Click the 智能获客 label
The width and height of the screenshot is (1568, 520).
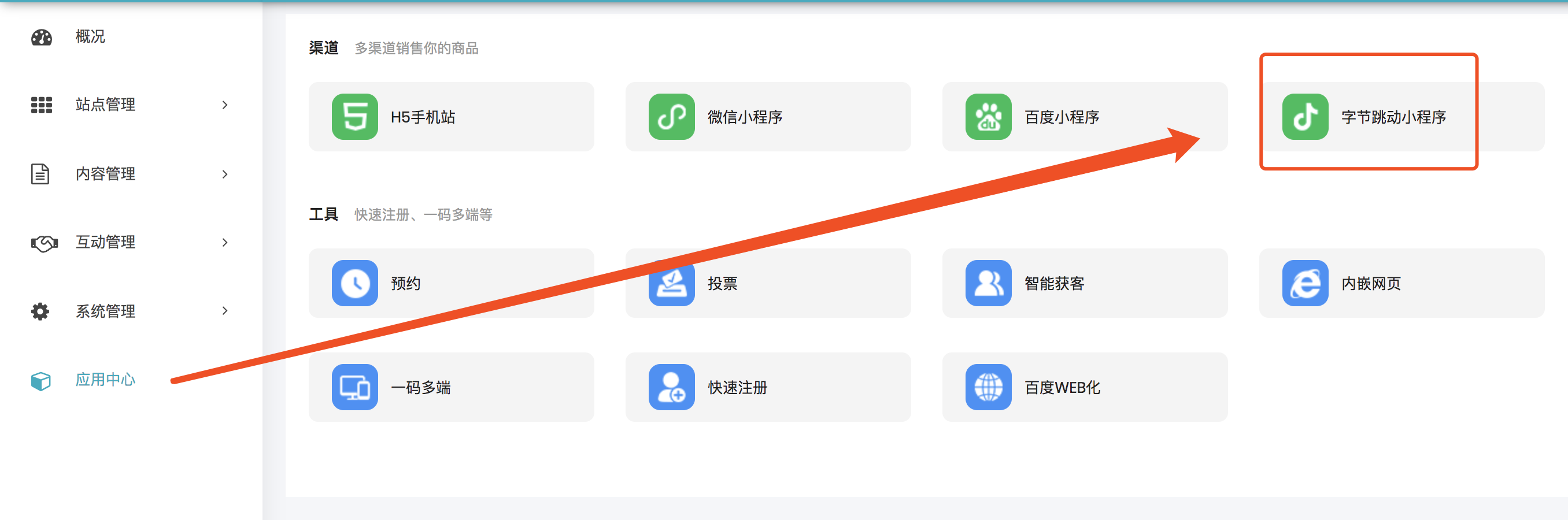1054,284
